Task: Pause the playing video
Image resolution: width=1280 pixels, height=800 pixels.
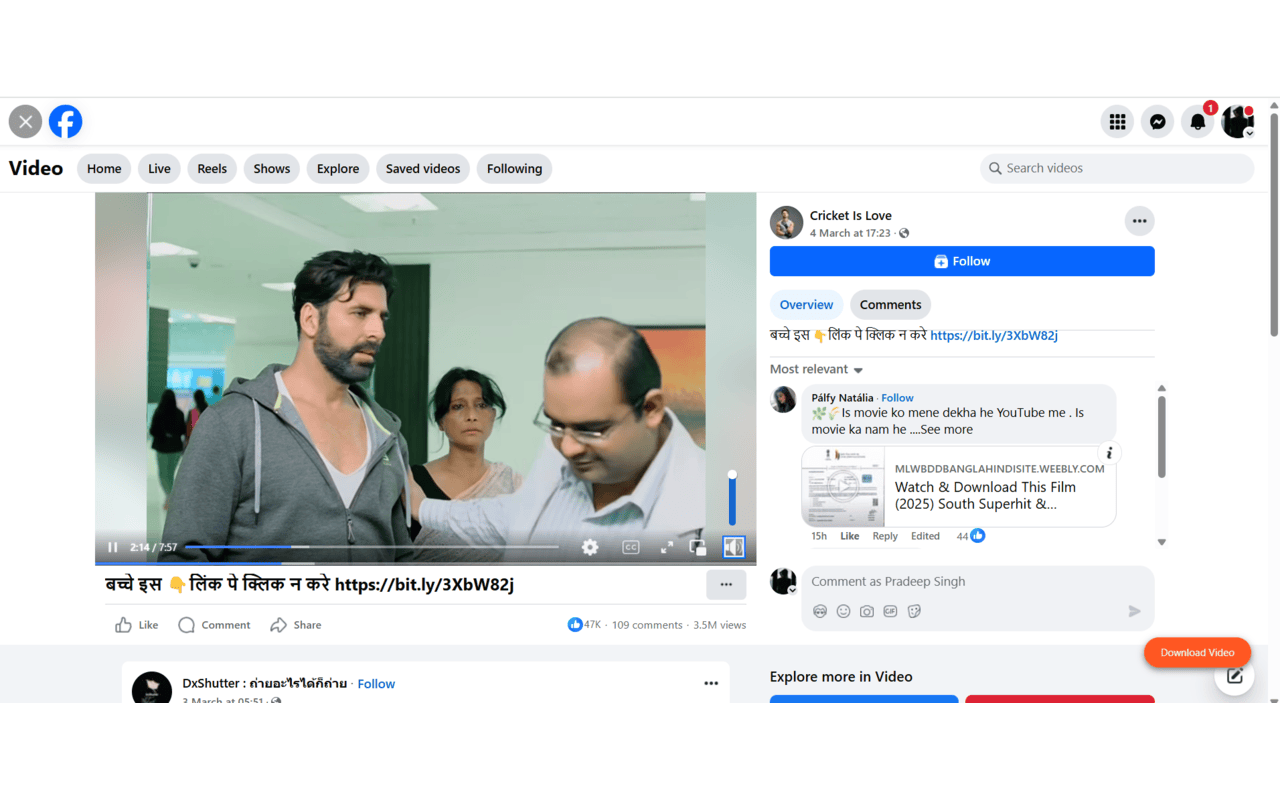Action: click(113, 547)
